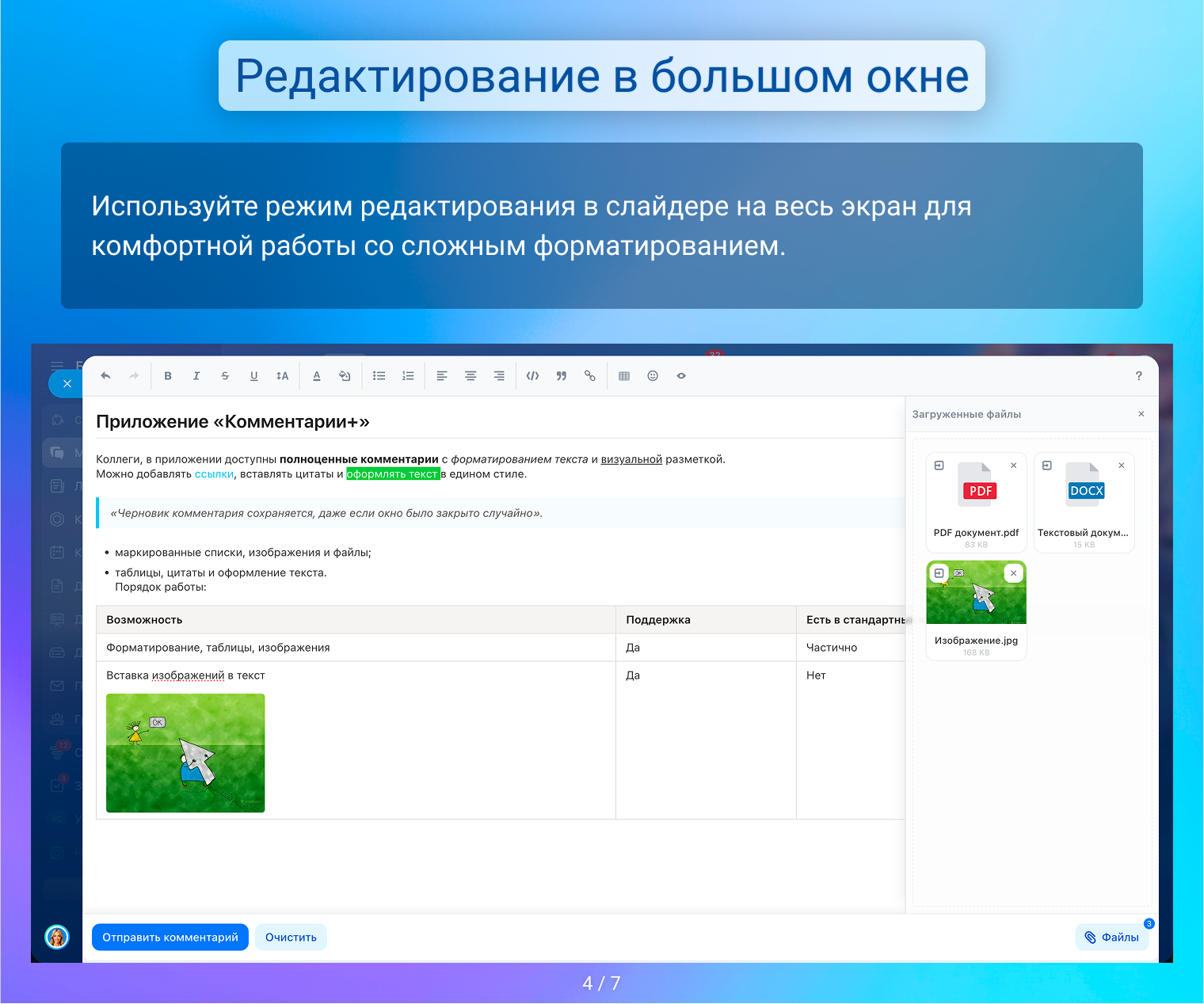Image resolution: width=1204 pixels, height=1004 pixels.
Task: Click the bullet 'маркированные списки, изображения и файлы'
Action: tap(243, 553)
